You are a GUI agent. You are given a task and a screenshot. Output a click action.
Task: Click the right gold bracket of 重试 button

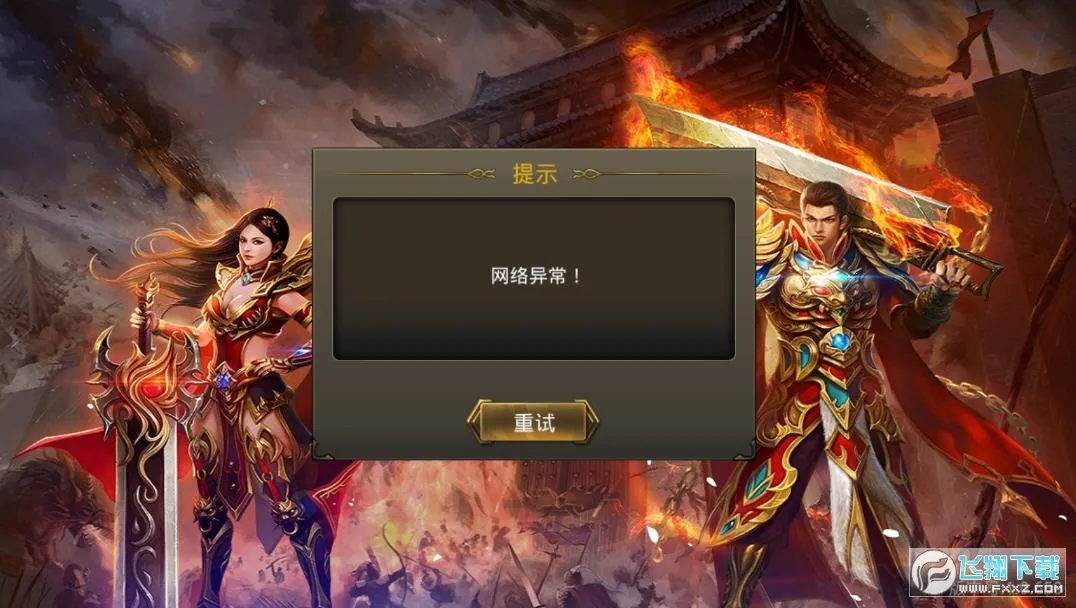(x=587, y=421)
